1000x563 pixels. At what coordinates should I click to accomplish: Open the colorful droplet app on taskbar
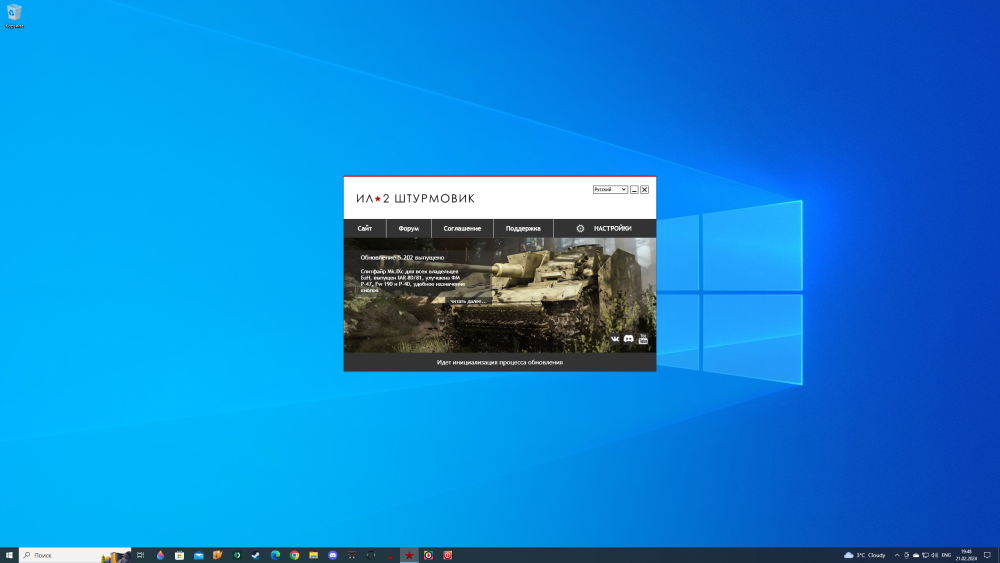tap(160, 555)
